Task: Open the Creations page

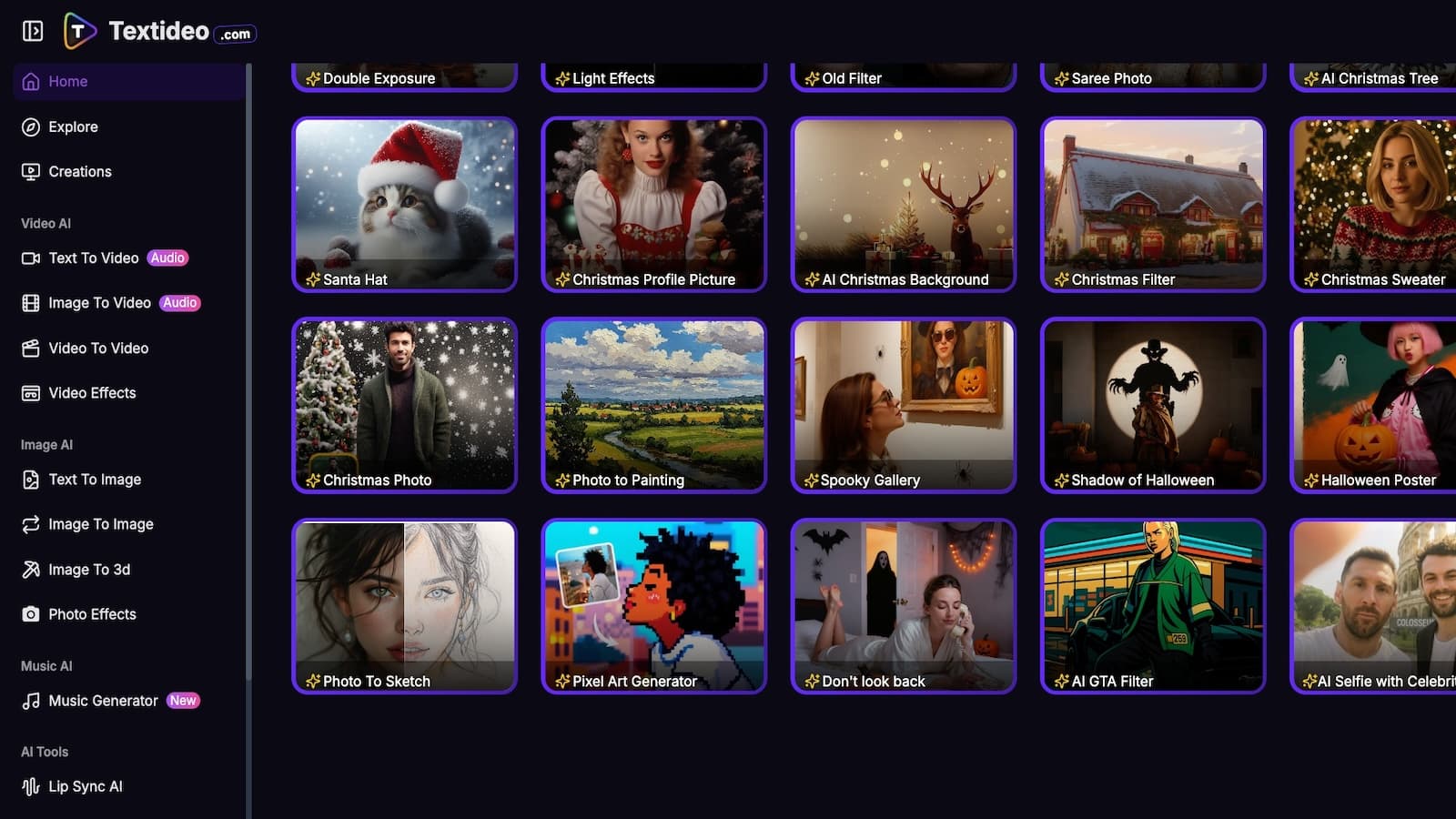Action: click(79, 171)
